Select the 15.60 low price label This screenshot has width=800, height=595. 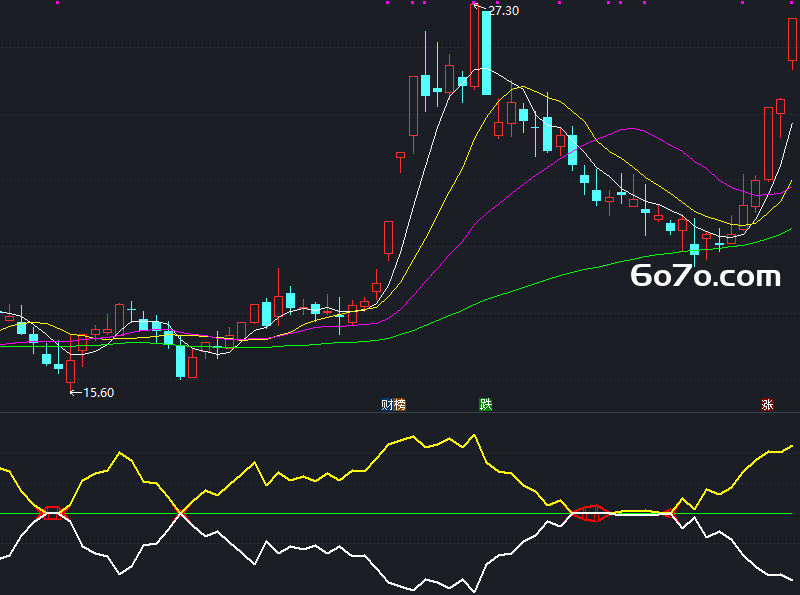pos(98,392)
